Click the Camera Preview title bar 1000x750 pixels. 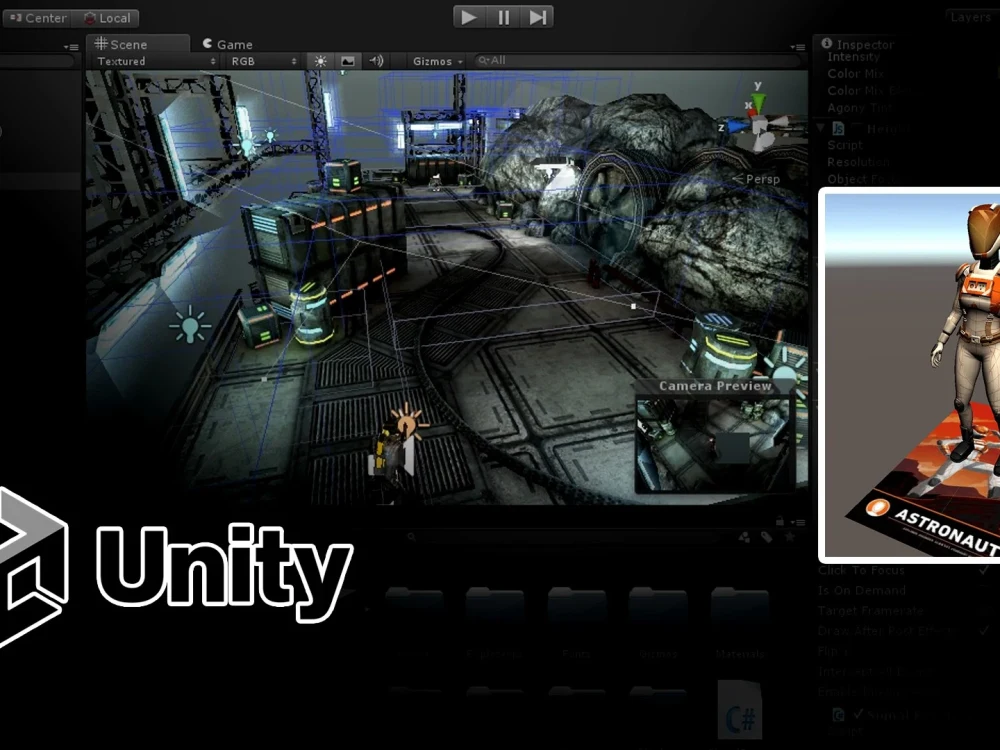(x=713, y=386)
